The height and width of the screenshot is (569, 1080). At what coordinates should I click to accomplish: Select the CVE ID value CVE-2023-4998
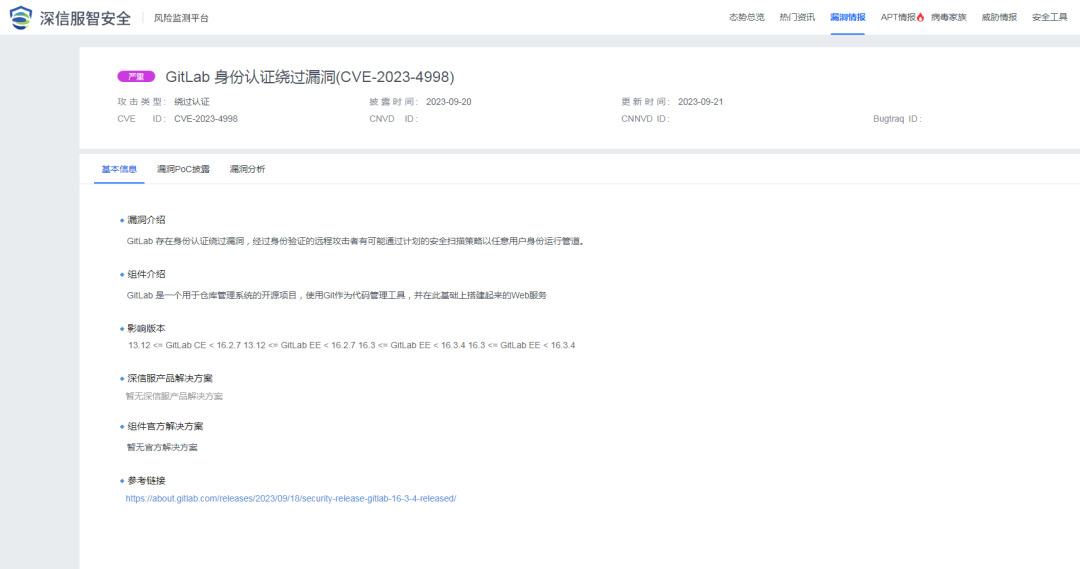pyautogui.click(x=206, y=118)
